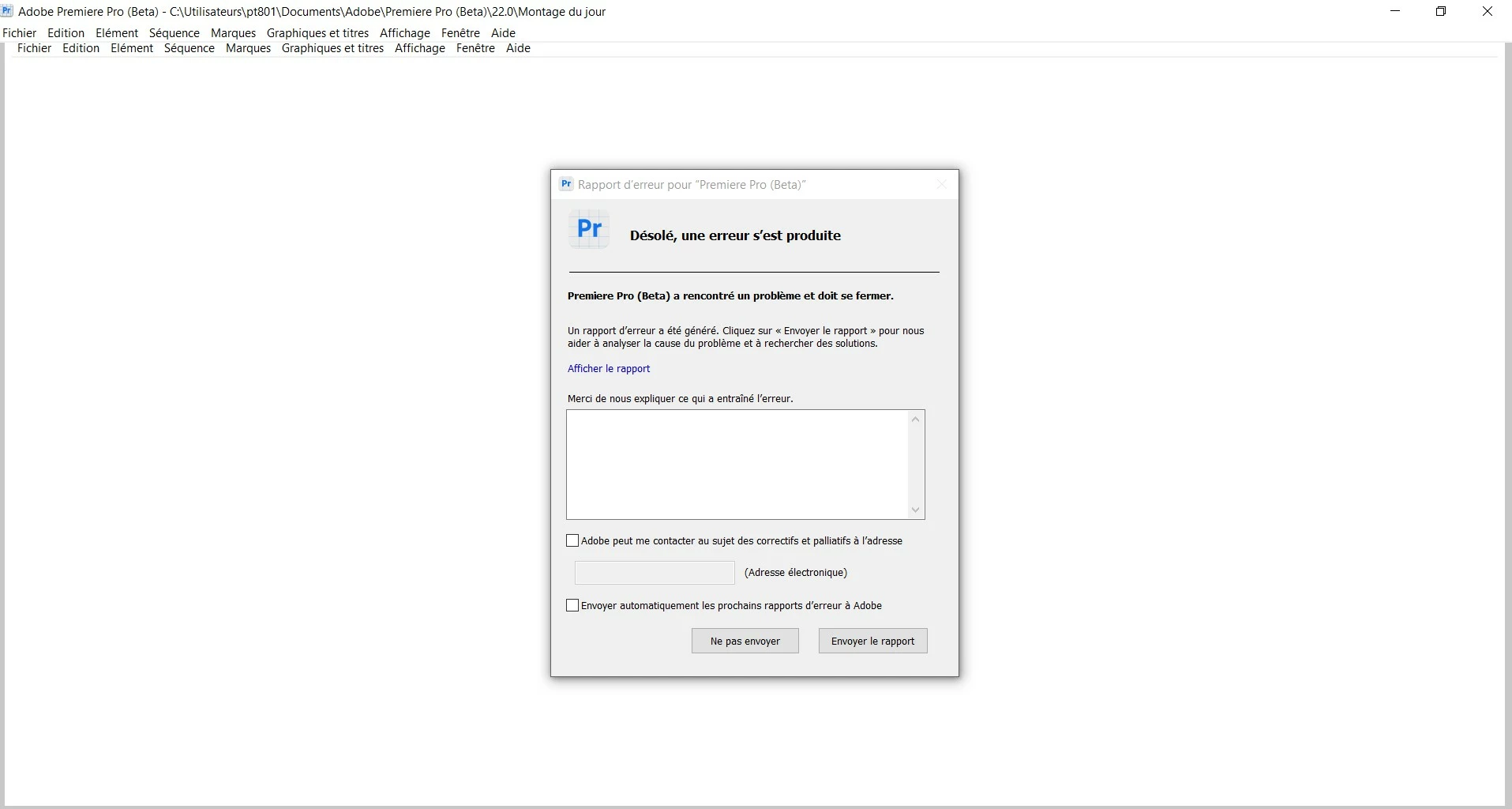Click the small Pr icon in the error dialog title bar
1512x809 pixels.
[x=565, y=184]
